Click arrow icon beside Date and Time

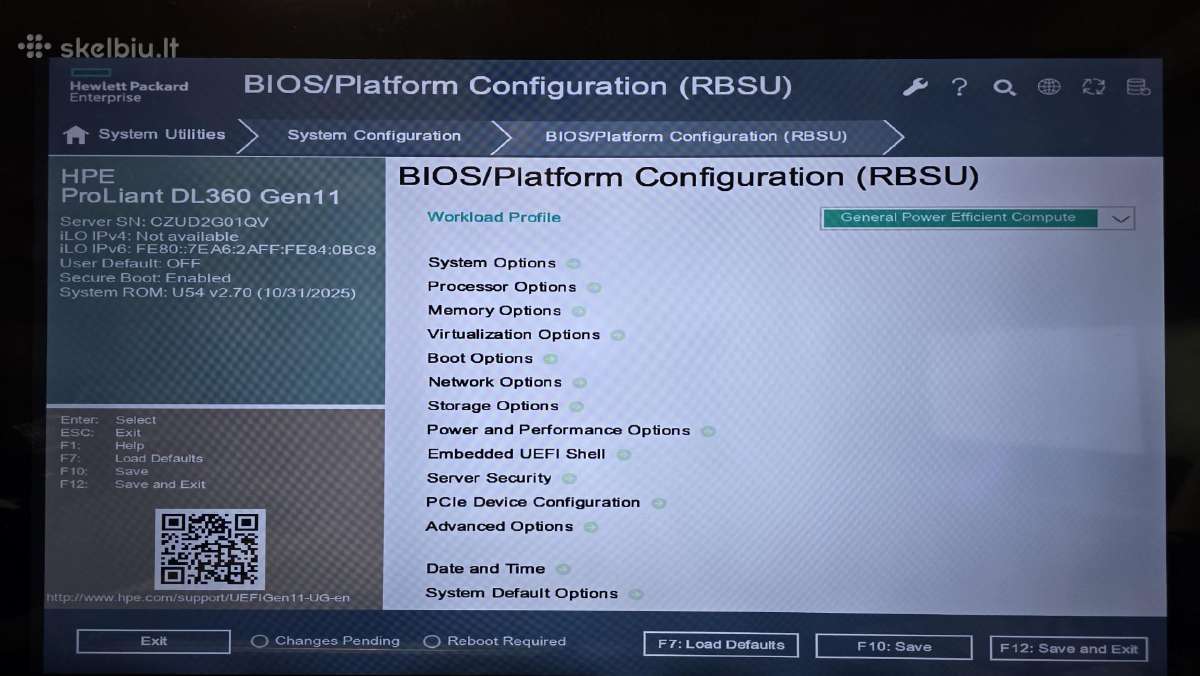[563, 570]
